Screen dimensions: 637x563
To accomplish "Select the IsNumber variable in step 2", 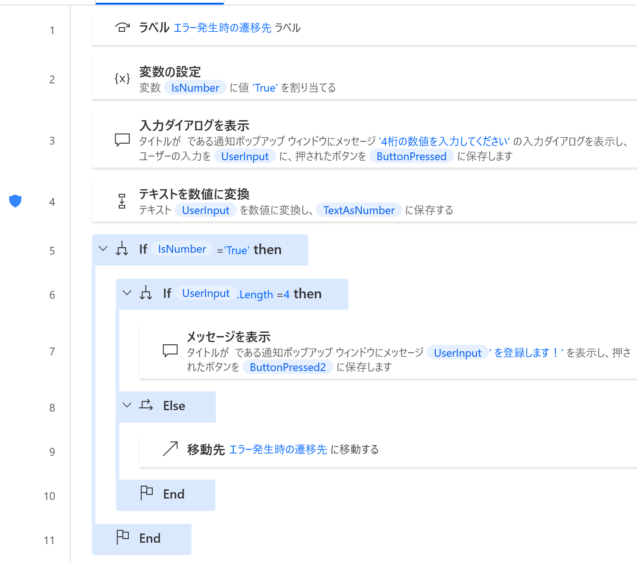I will click(195, 88).
